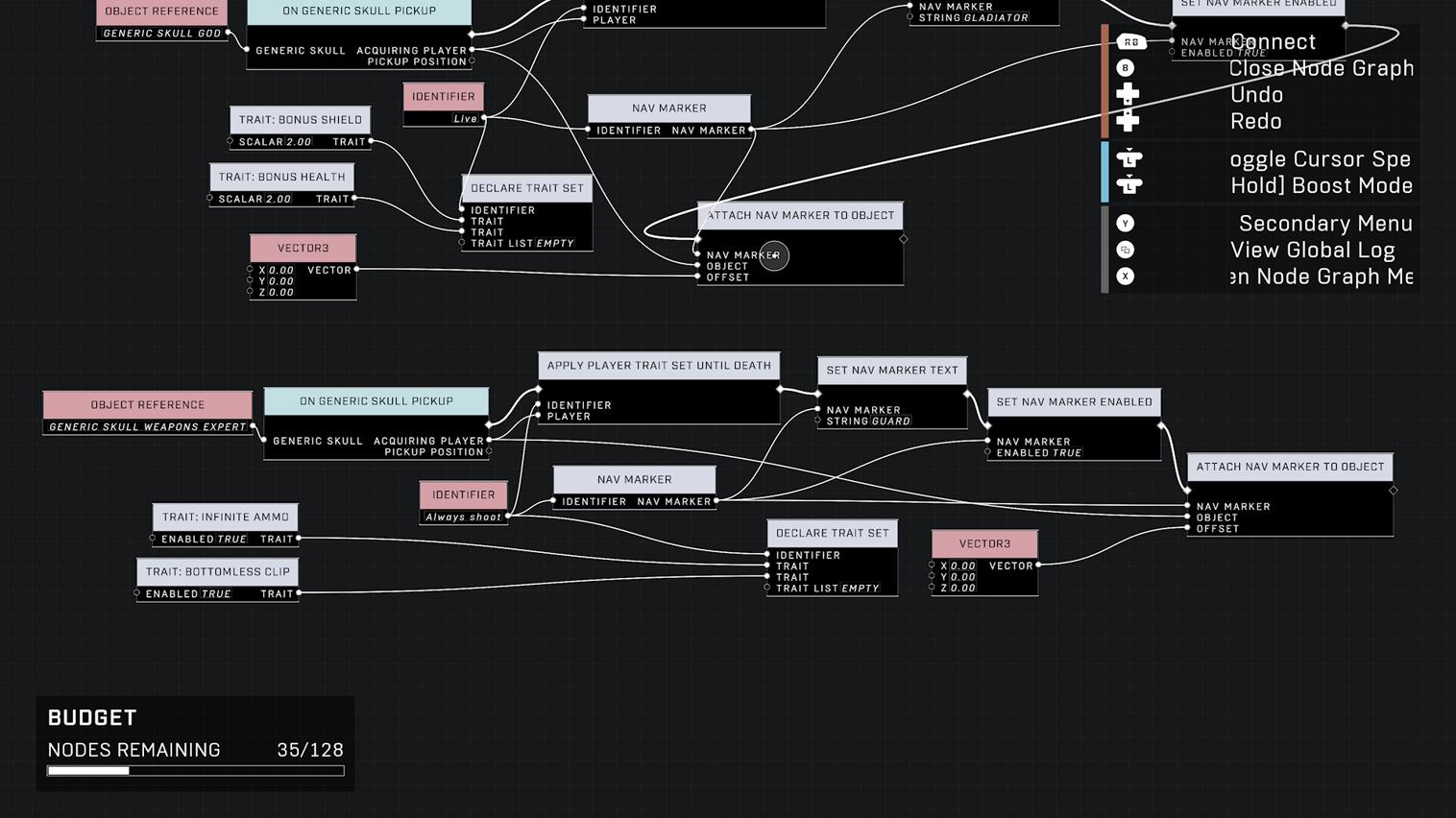Click the Budget nodes remaining progress bar

pyautogui.click(x=196, y=771)
